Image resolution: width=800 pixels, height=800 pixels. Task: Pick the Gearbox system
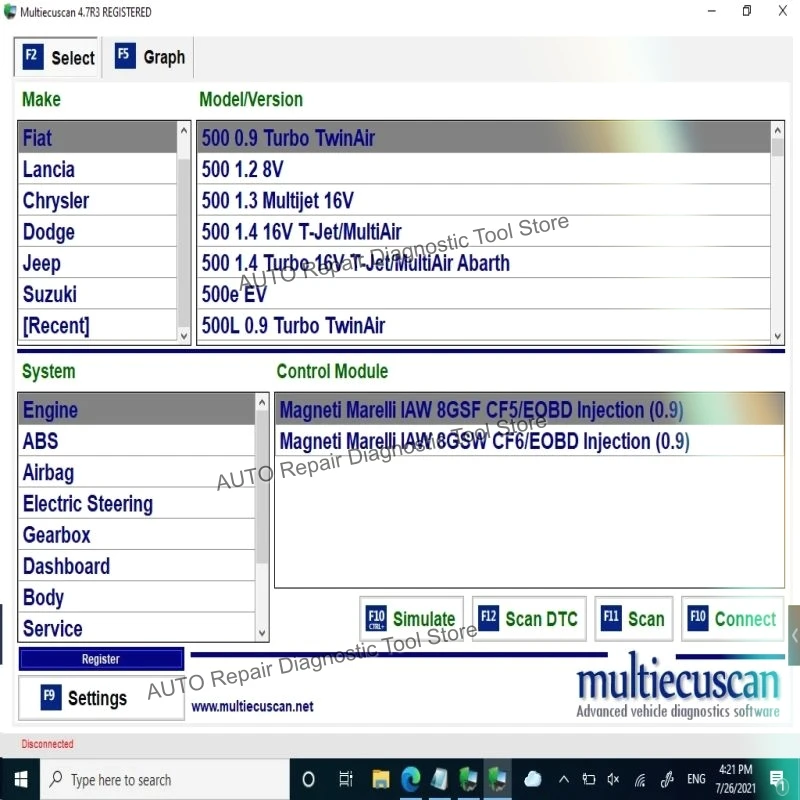coord(137,535)
